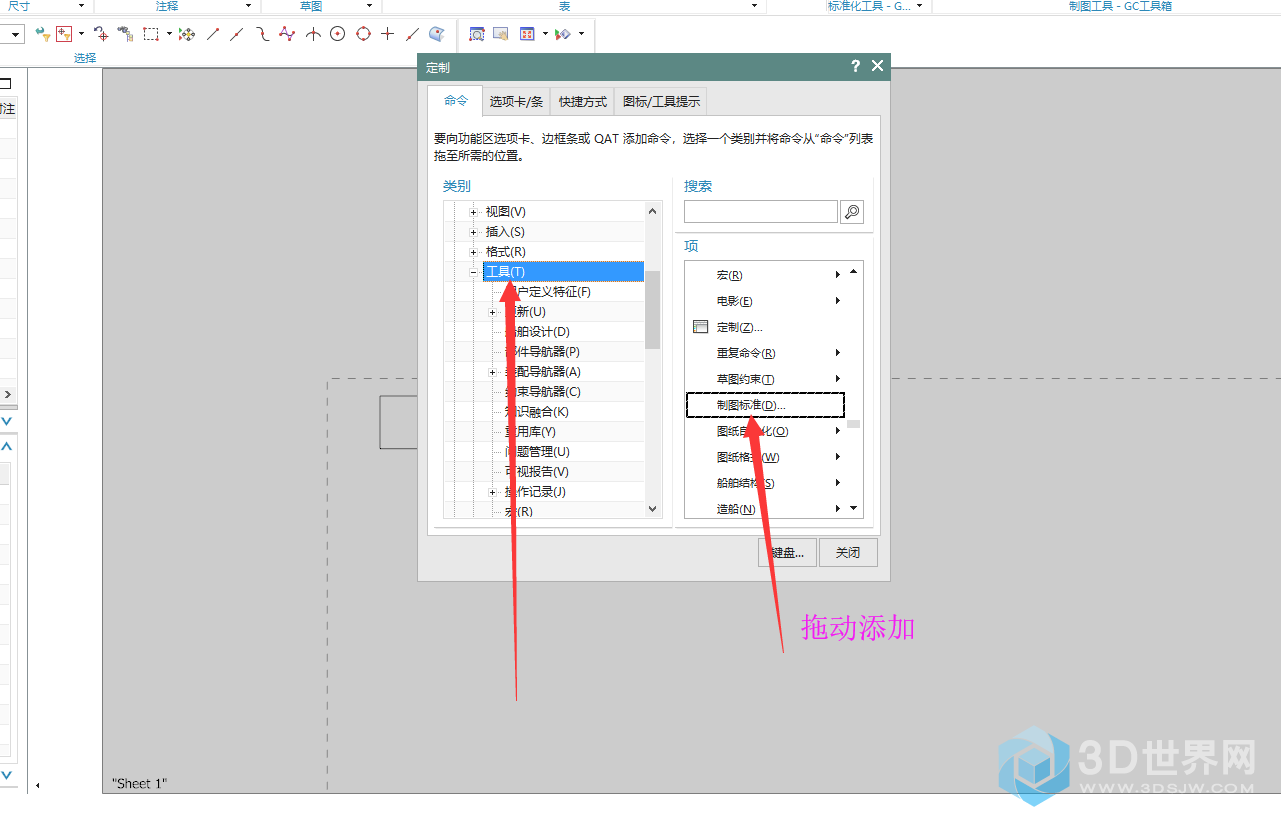1281x820 pixels.
Task: Click the blue grid window layout icon
Action: pyautogui.click(x=528, y=34)
